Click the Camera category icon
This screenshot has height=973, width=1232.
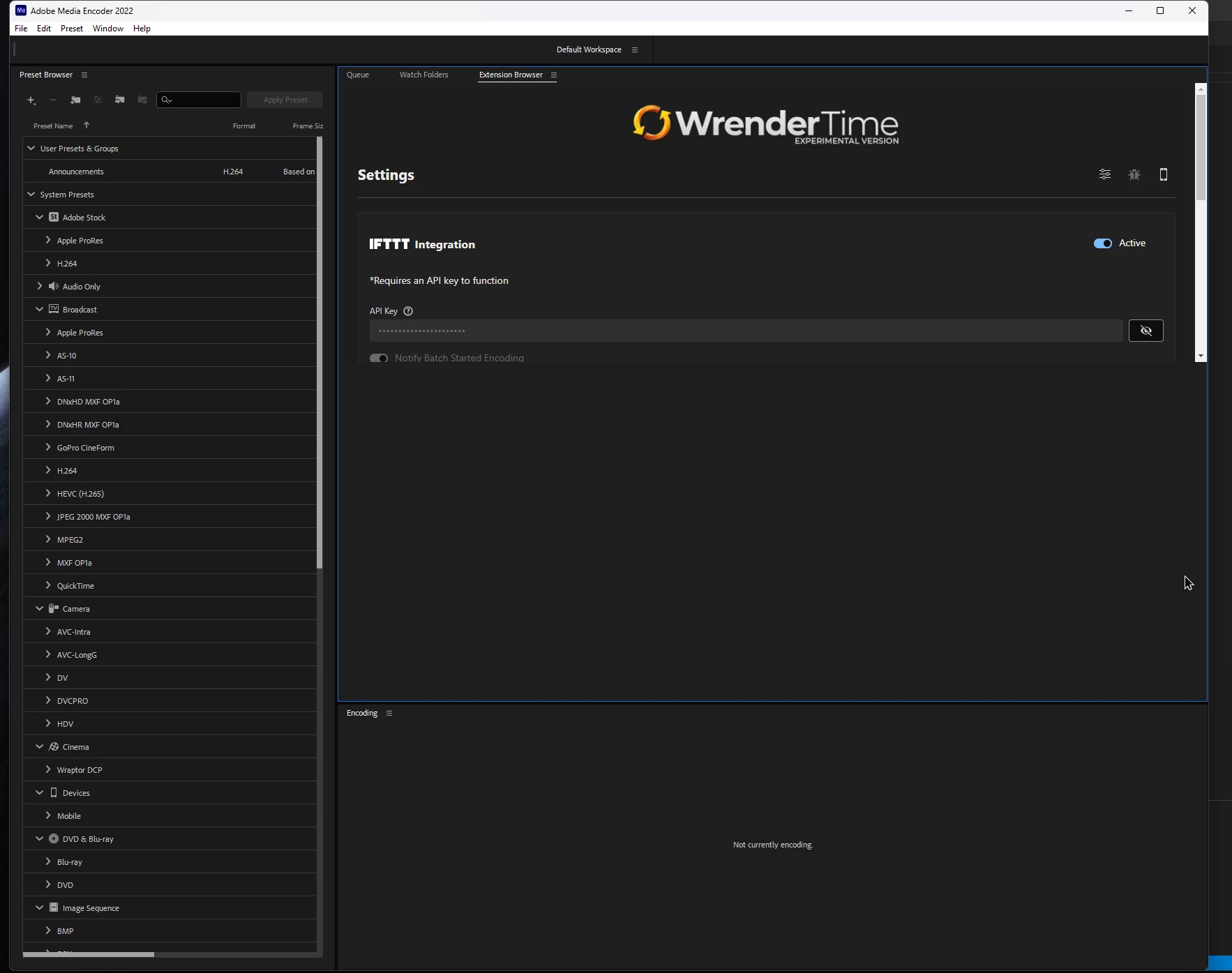point(54,608)
